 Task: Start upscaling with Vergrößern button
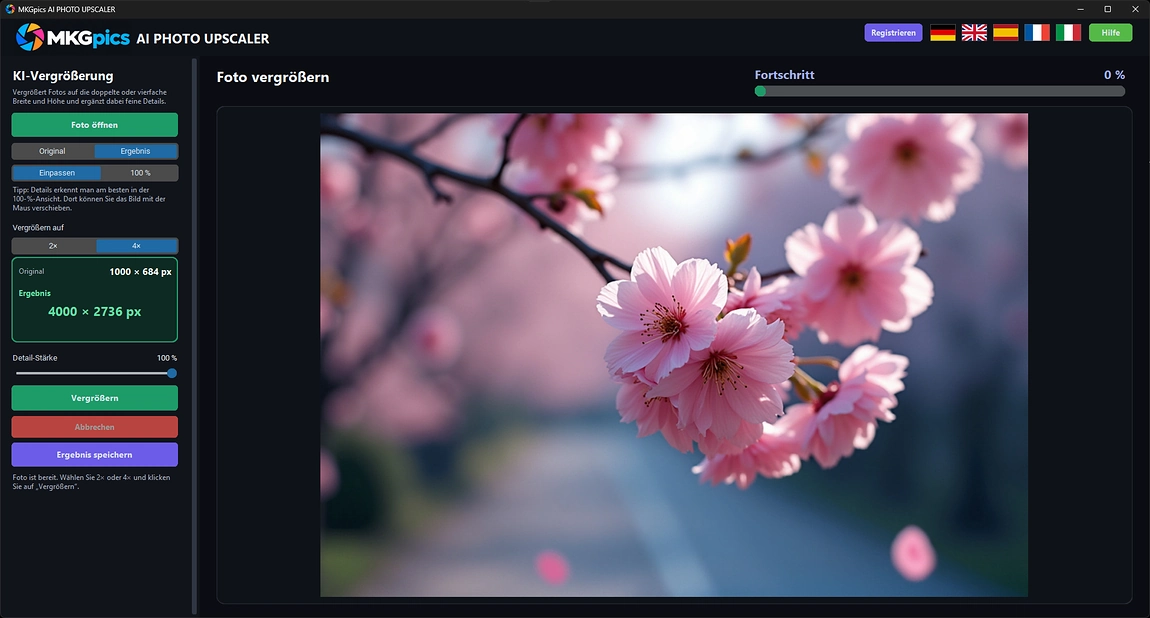click(95, 398)
